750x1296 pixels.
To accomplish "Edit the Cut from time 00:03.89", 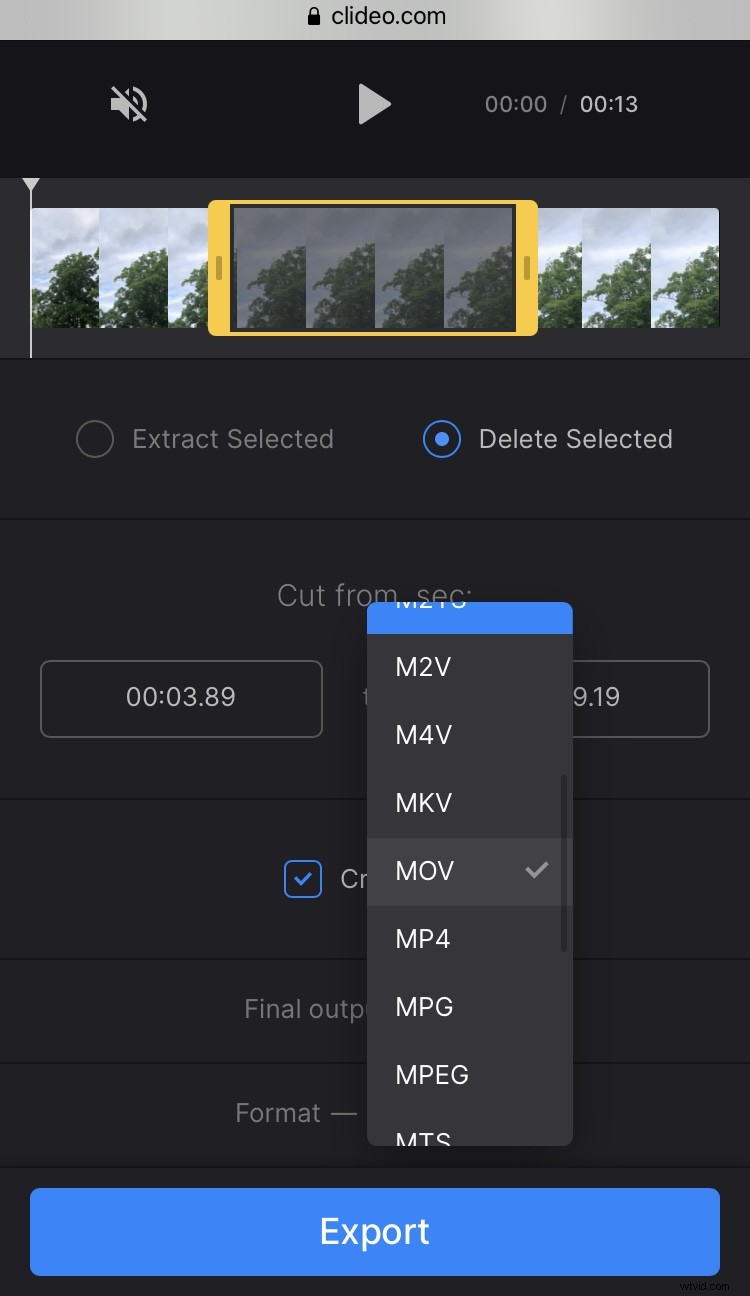I will pyautogui.click(x=181, y=698).
